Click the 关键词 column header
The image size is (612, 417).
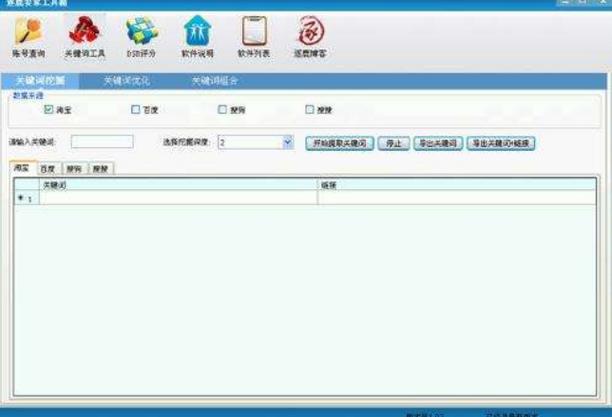pyautogui.click(x=178, y=185)
